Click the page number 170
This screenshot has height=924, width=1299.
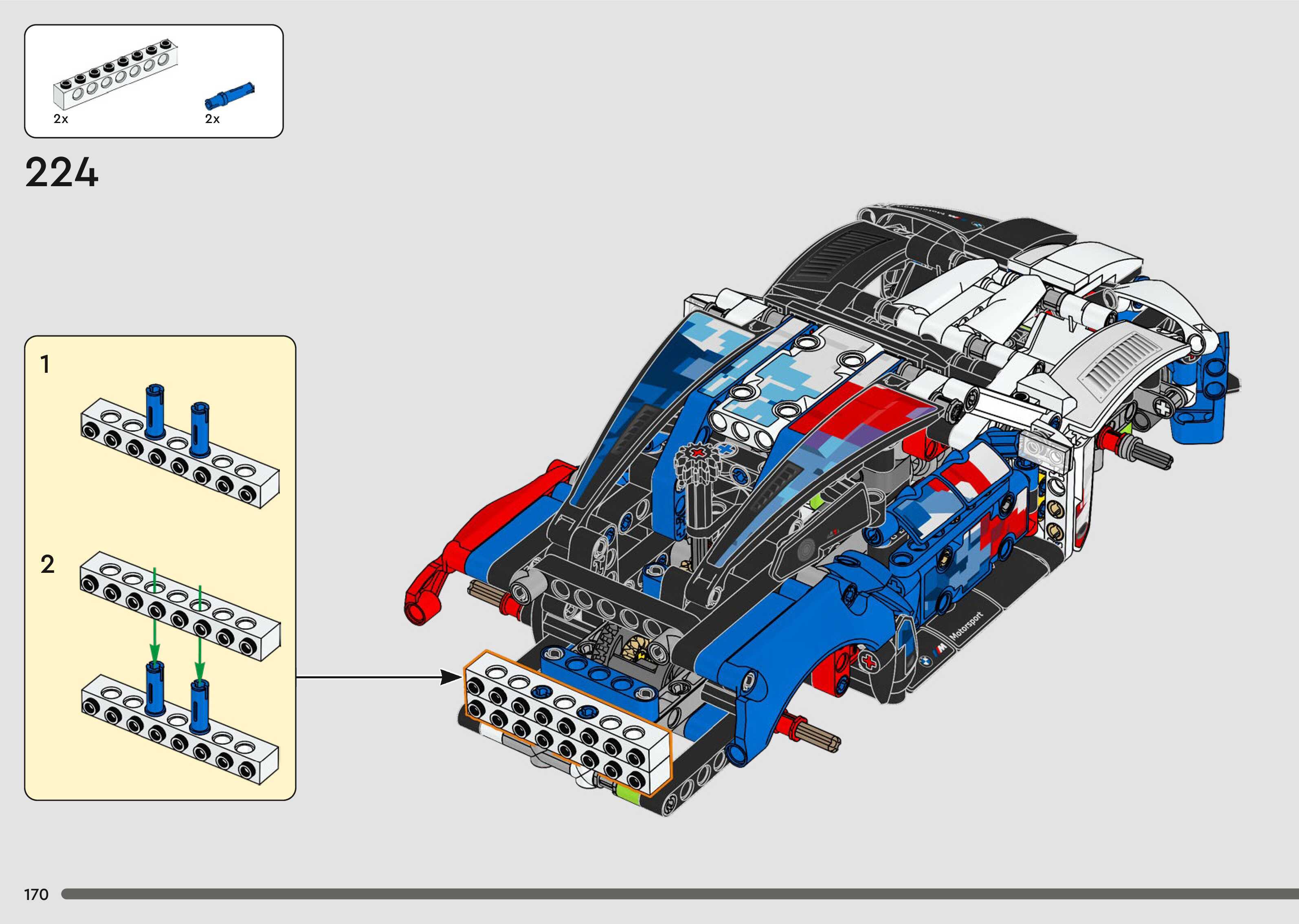tap(36, 895)
